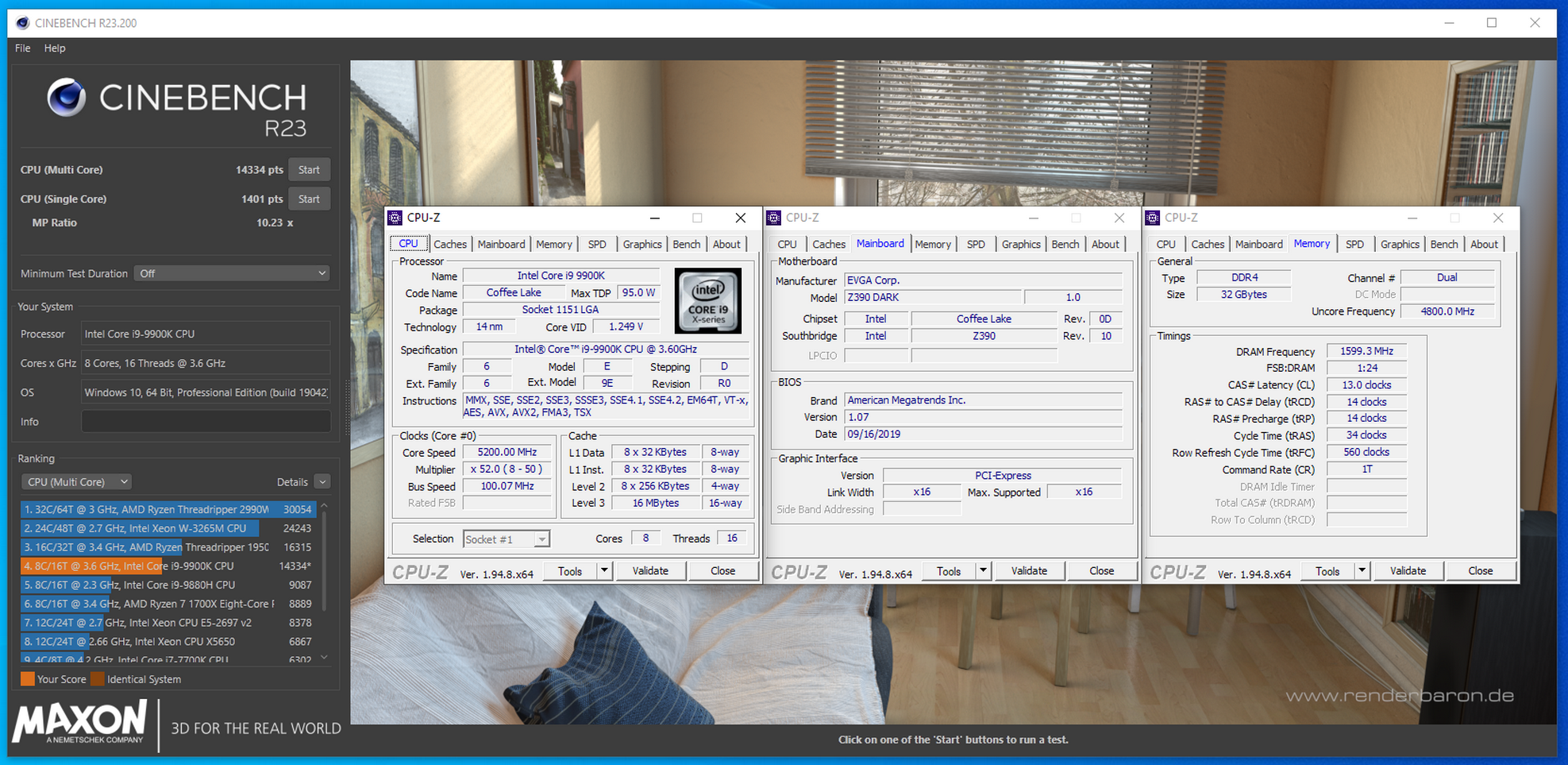Click Close button in the CPU-Z Memory window

1480,571
